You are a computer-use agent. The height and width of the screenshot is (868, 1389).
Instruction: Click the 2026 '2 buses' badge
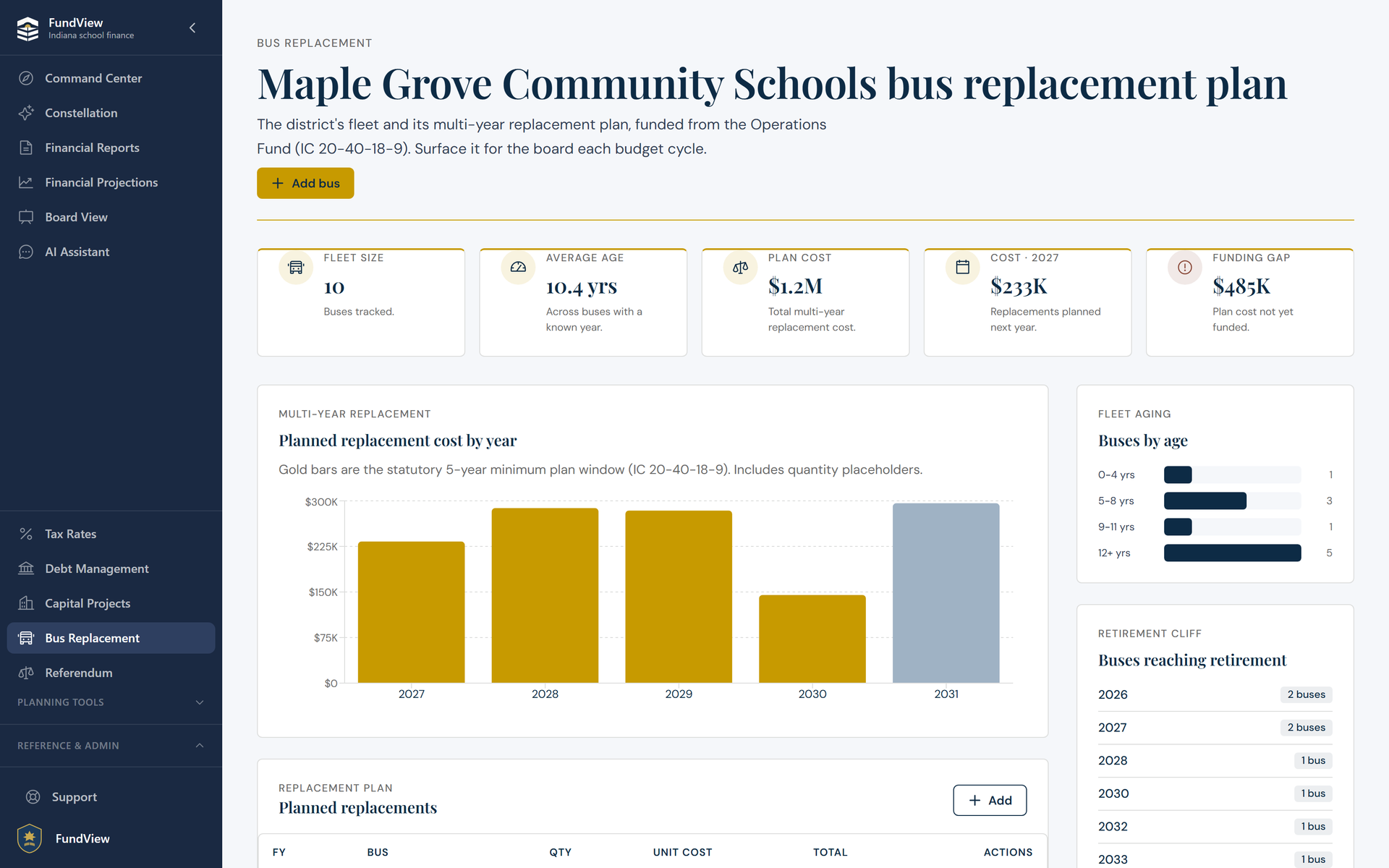(1306, 694)
